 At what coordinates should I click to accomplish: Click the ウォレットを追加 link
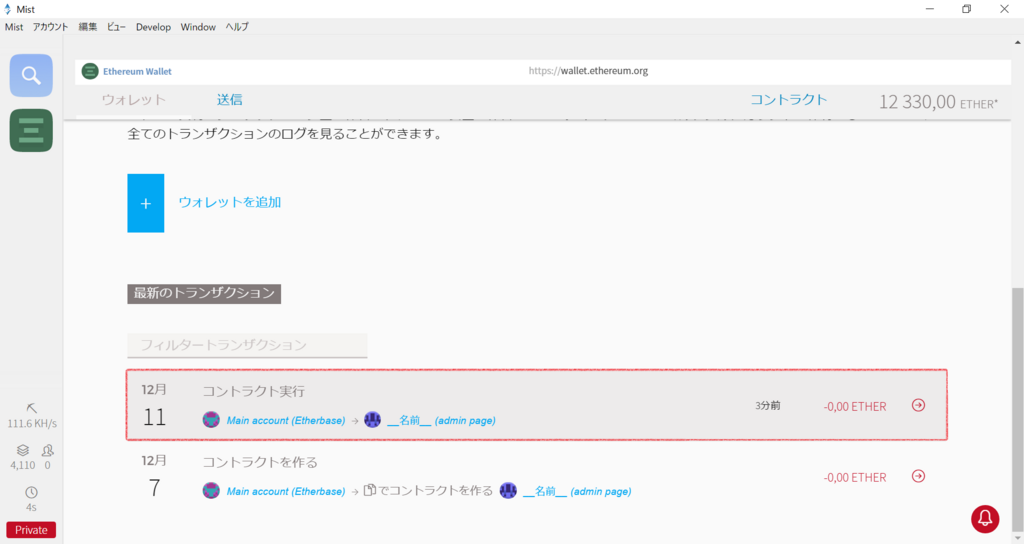tap(230, 202)
